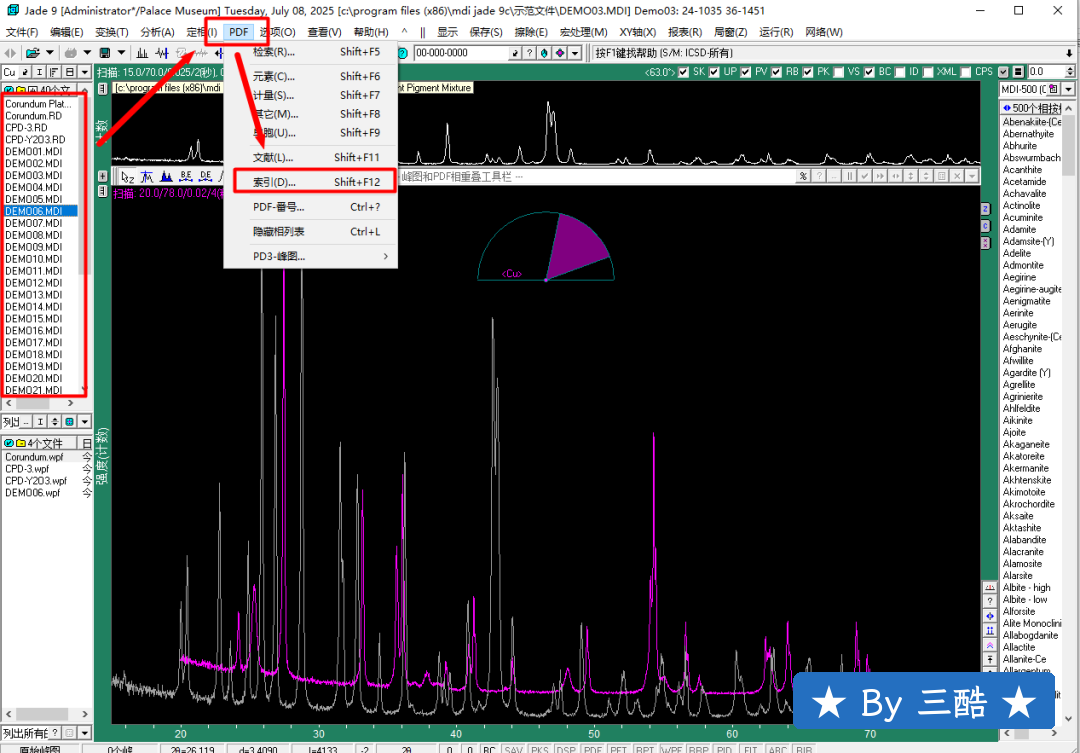Click the percent icon in overlay toolbar
The image size is (1080, 753).
point(803,176)
